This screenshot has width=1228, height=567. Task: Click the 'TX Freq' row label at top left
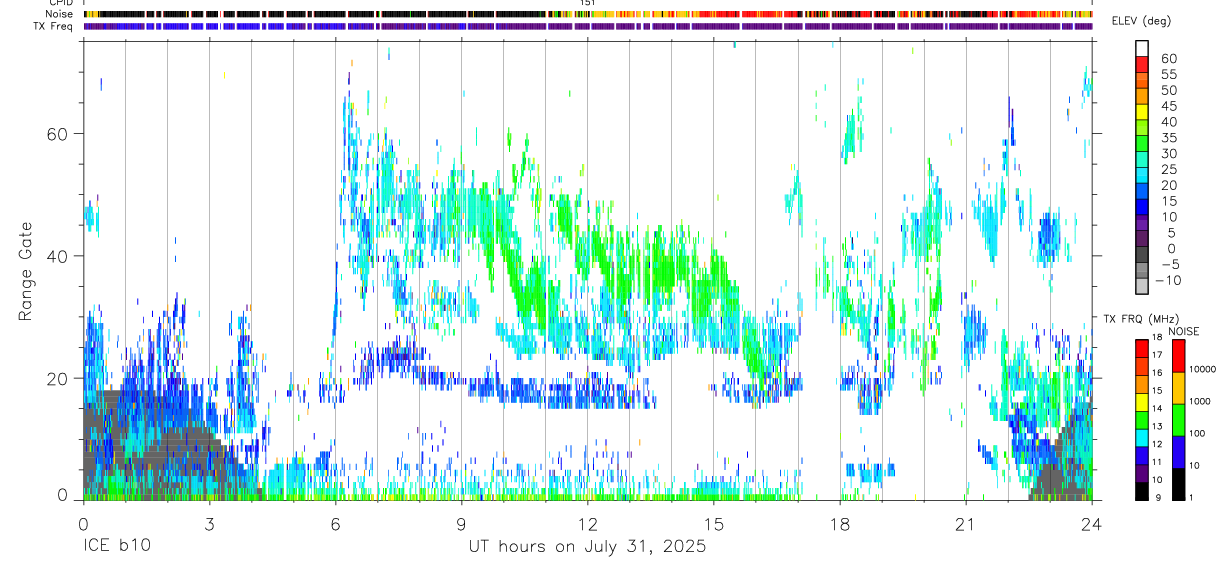54,26
